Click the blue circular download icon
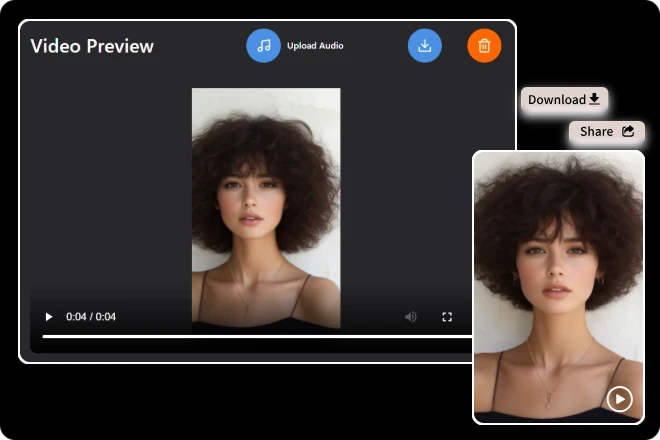This screenshot has width=660, height=440. (424, 46)
